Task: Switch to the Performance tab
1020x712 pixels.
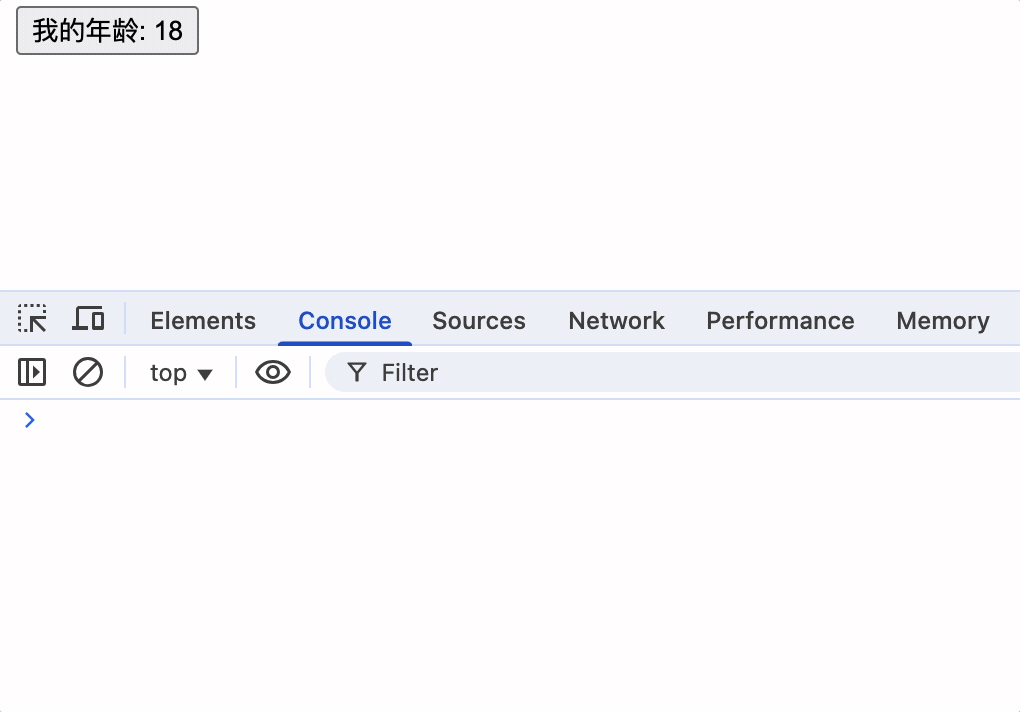Action: (x=780, y=321)
